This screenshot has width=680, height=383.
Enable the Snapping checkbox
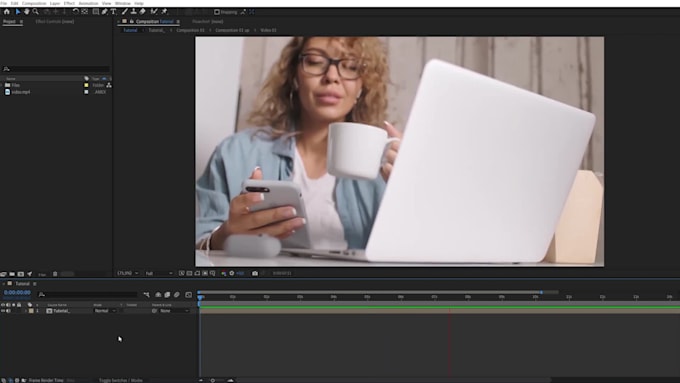point(217,12)
